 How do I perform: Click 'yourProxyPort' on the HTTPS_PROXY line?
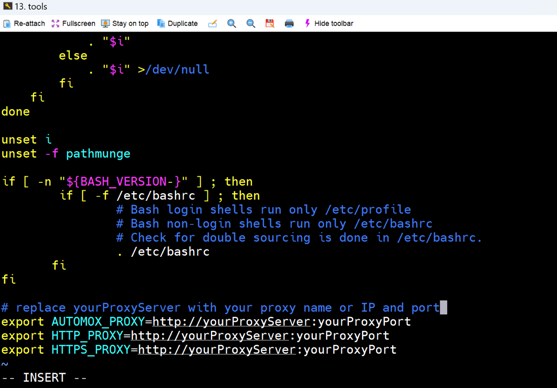(350, 350)
